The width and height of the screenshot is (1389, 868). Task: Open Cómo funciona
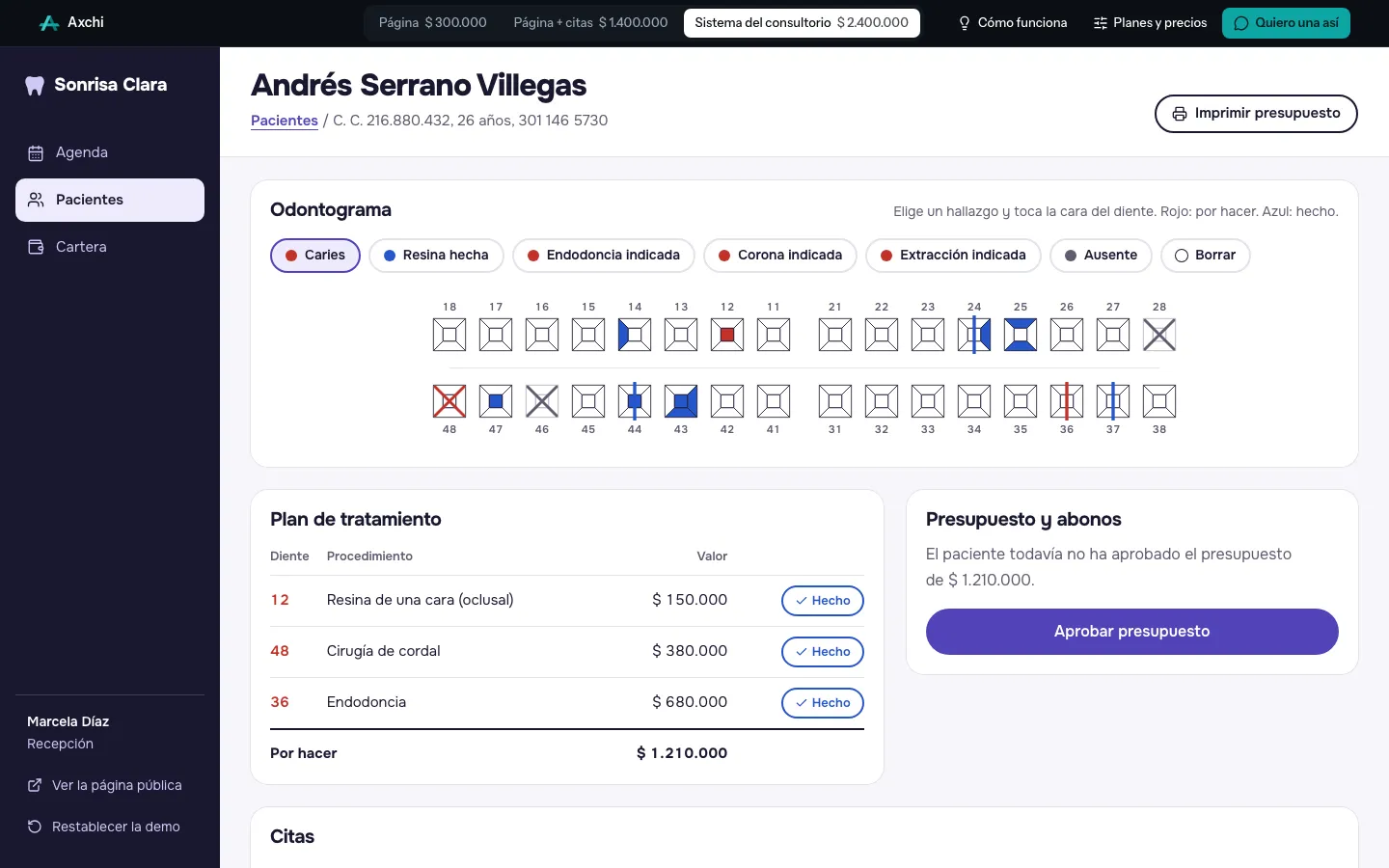(x=1012, y=23)
